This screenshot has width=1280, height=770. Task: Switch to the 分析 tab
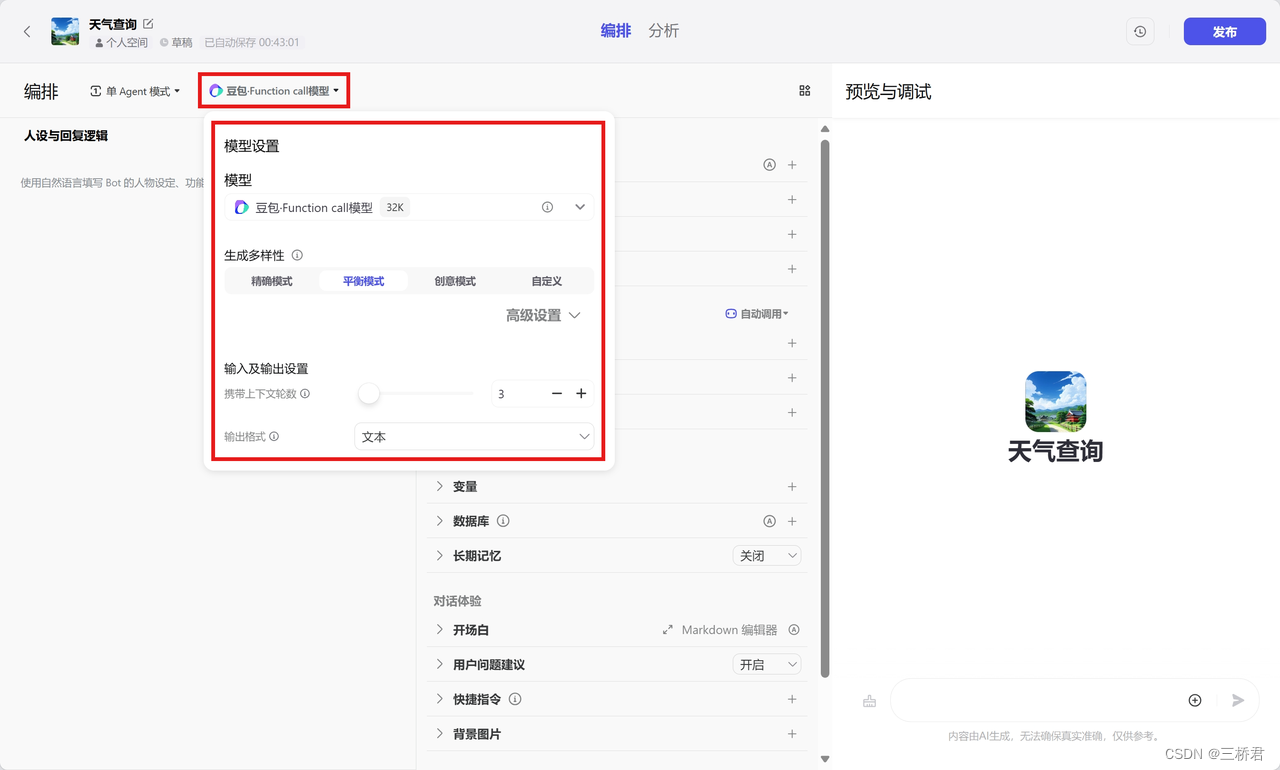(x=664, y=31)
